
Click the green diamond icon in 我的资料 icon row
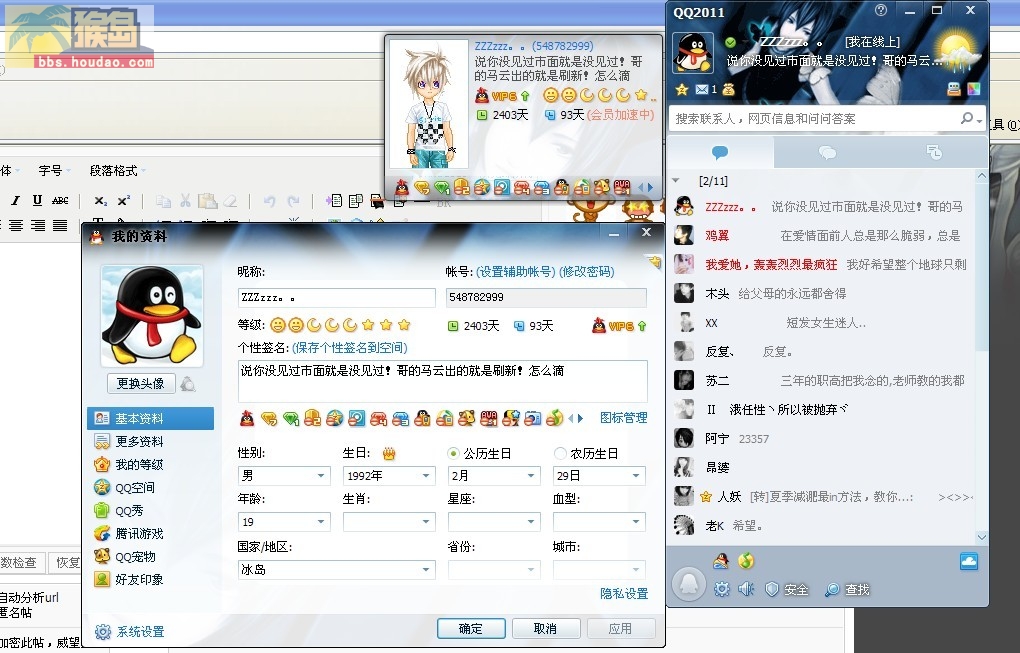click(291, 418)
